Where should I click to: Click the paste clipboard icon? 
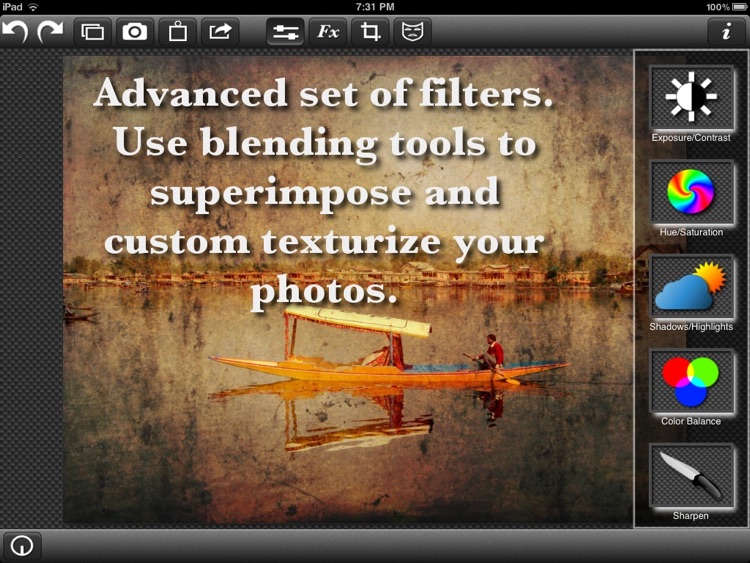tap(177, 32)
